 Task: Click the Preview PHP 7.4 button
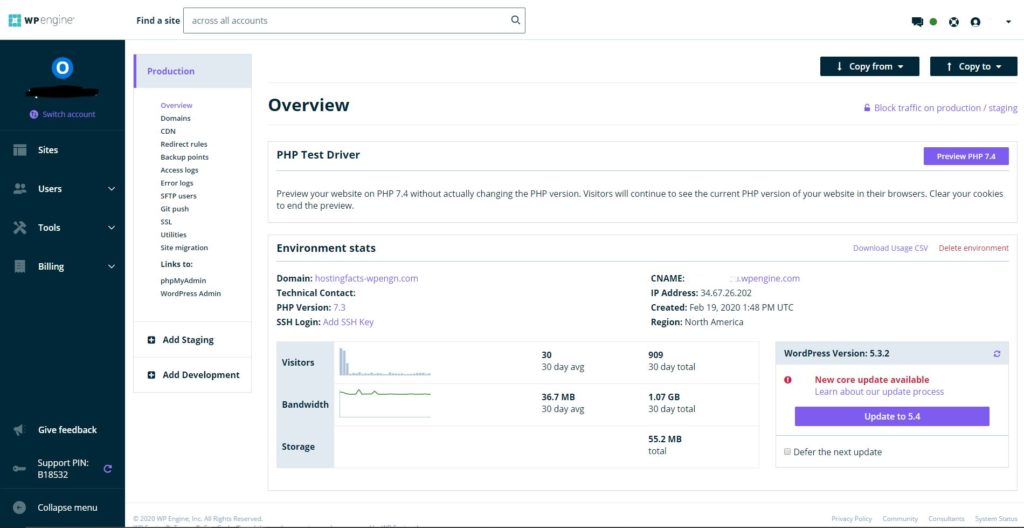966,156
